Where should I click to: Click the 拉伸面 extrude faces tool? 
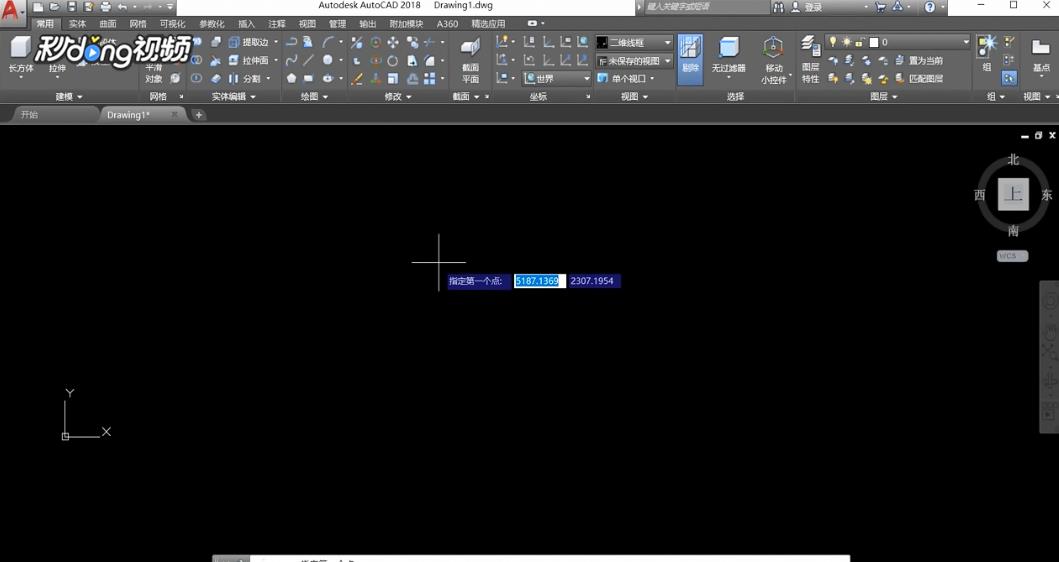tap(249, 60)
